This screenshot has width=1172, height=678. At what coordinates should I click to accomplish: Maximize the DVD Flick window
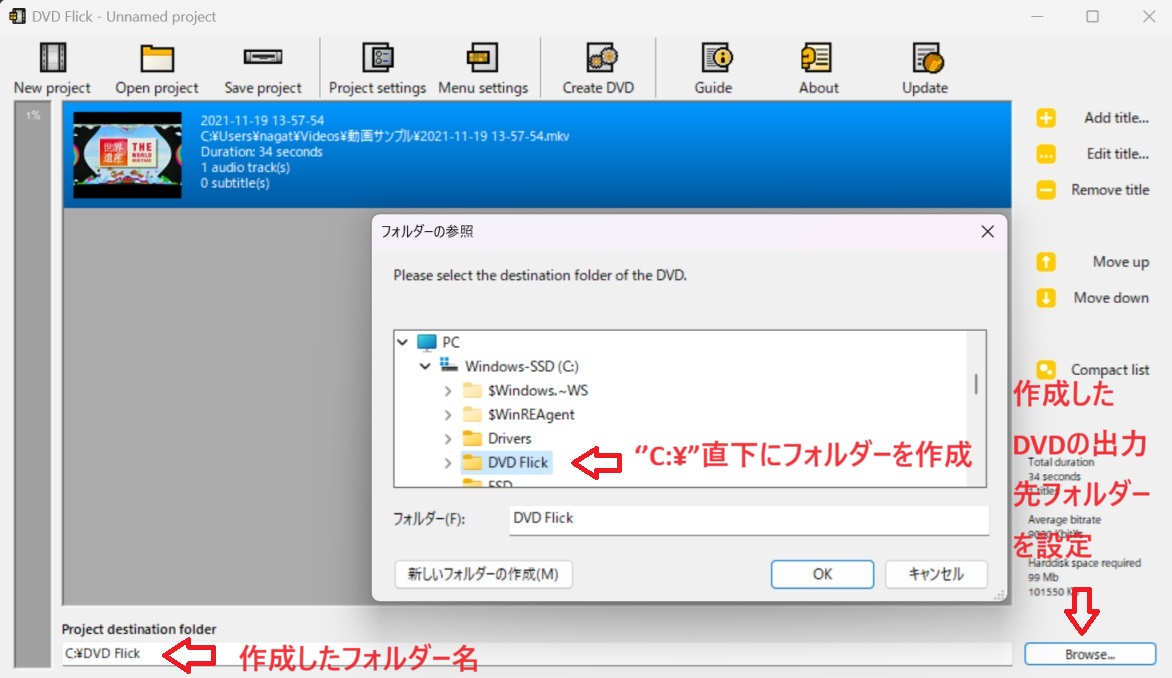(1093, 16)
